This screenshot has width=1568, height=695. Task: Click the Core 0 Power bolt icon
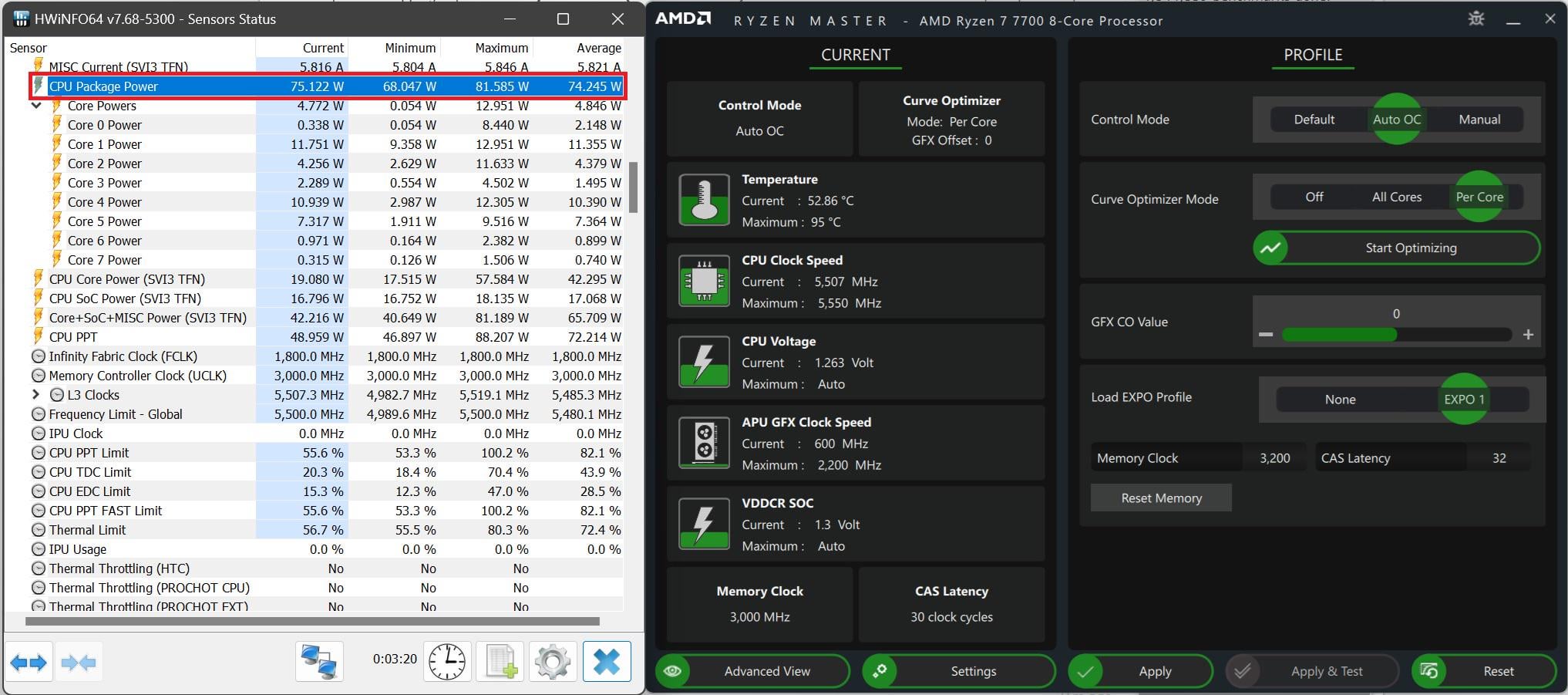tap(56, 124)
